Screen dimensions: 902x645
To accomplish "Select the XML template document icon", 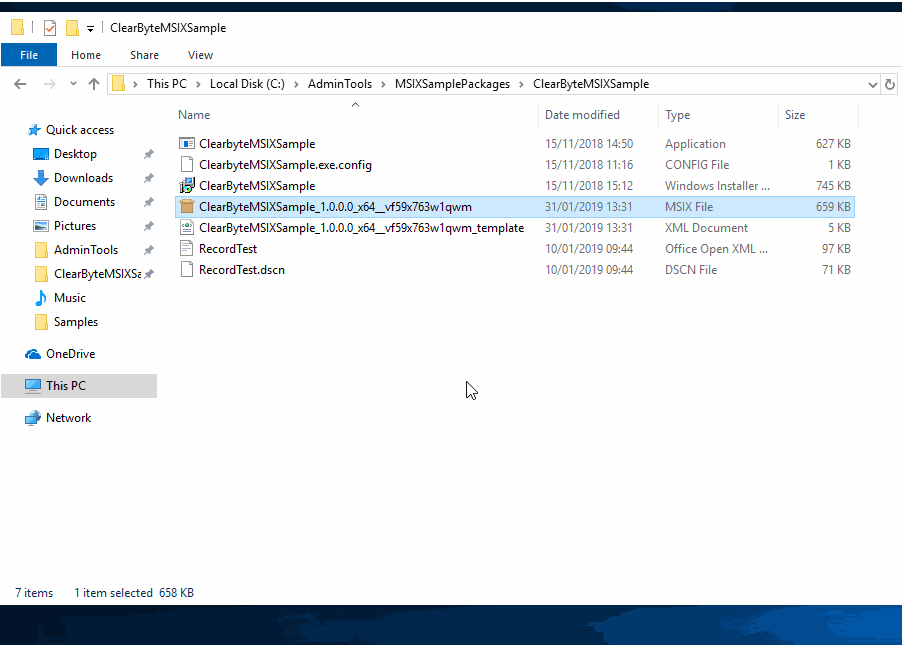I will coord(186,228).
